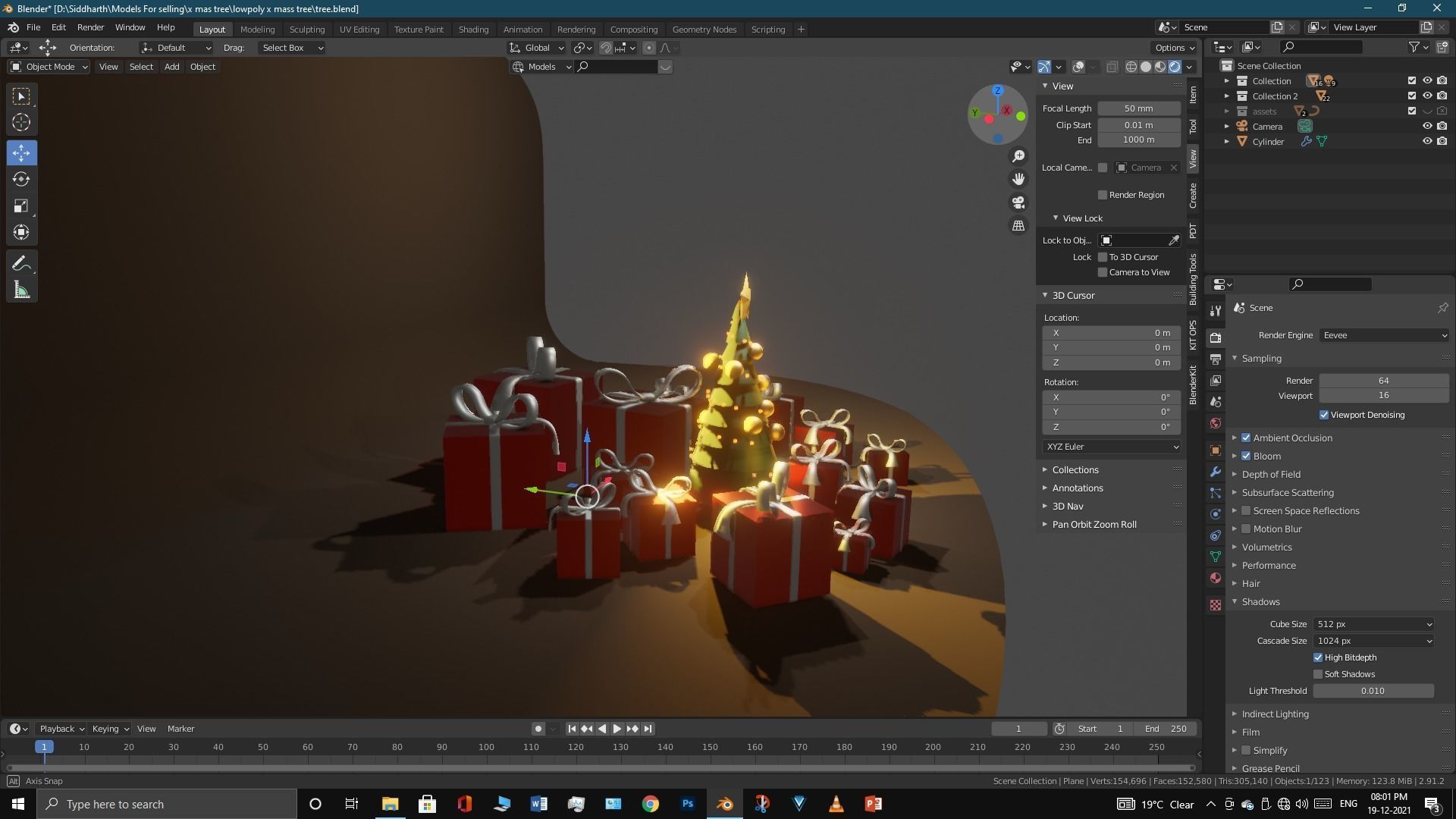1456x819 pixels.
Task: Toggle camera view icon in viewport
Action: pos(1018,202)
